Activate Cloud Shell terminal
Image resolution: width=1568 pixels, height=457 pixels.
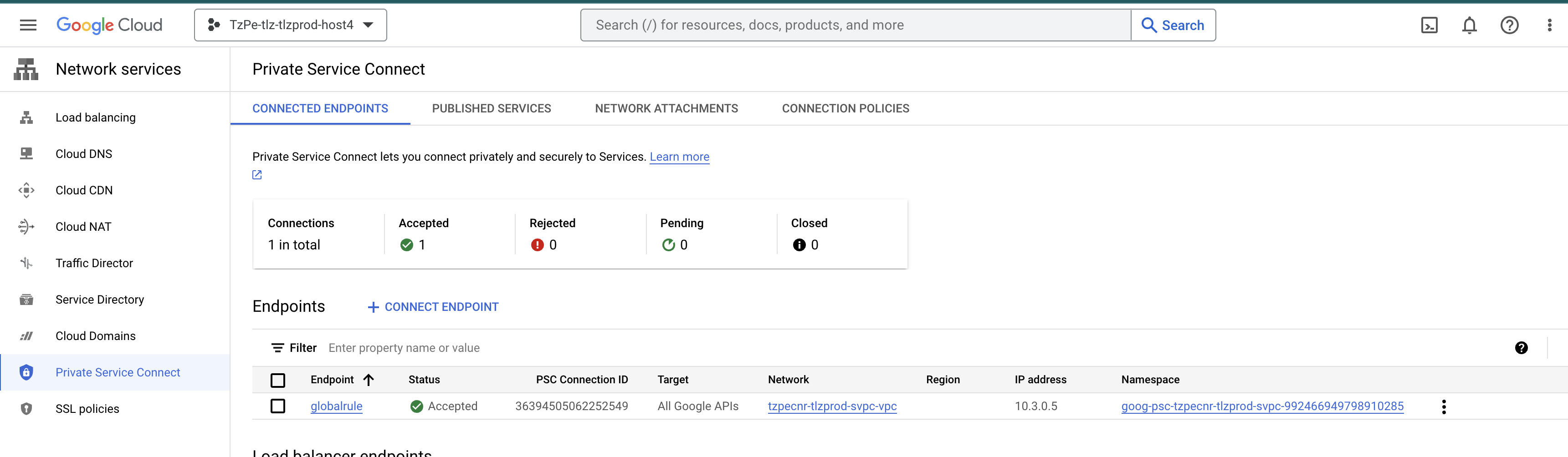click(1429, 25)
